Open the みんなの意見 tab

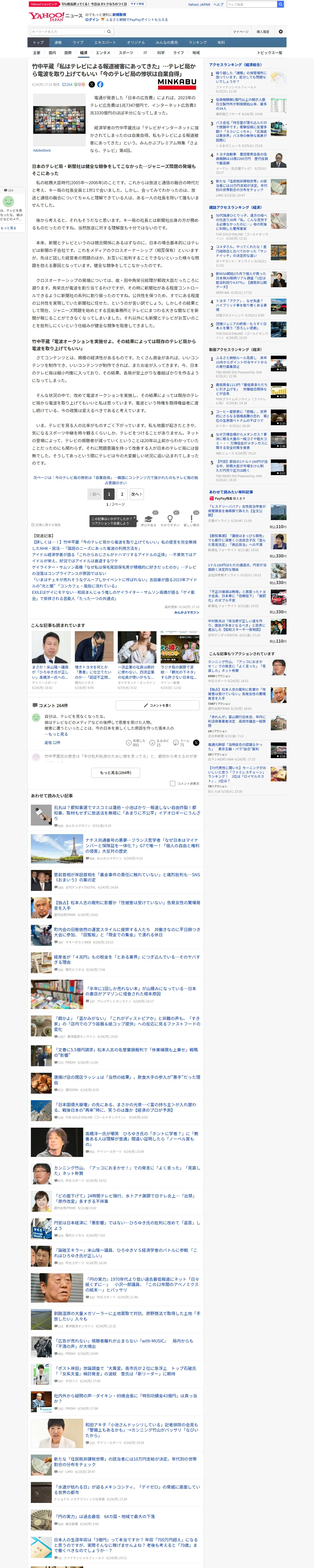click(x=166, y=43)
